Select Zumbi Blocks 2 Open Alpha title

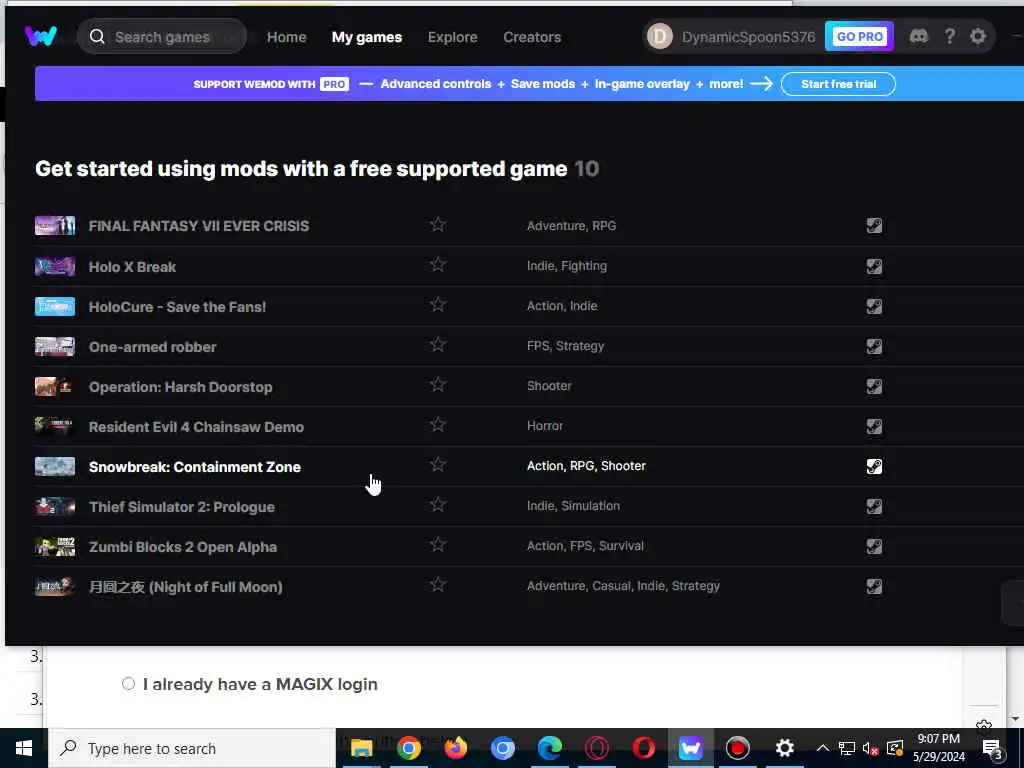click(x=183, y=547)
